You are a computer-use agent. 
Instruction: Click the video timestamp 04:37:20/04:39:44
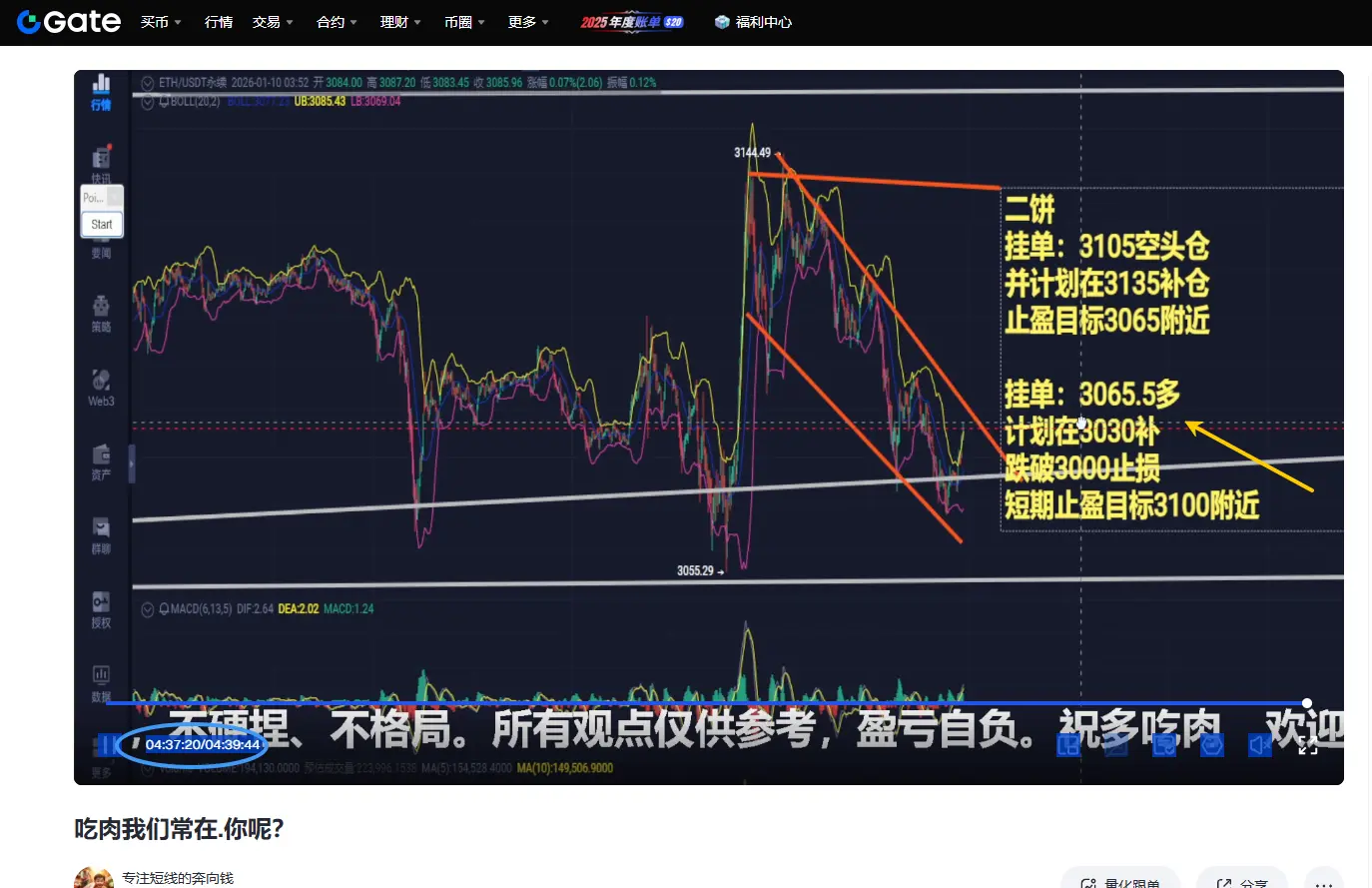[x=203, y=744]
